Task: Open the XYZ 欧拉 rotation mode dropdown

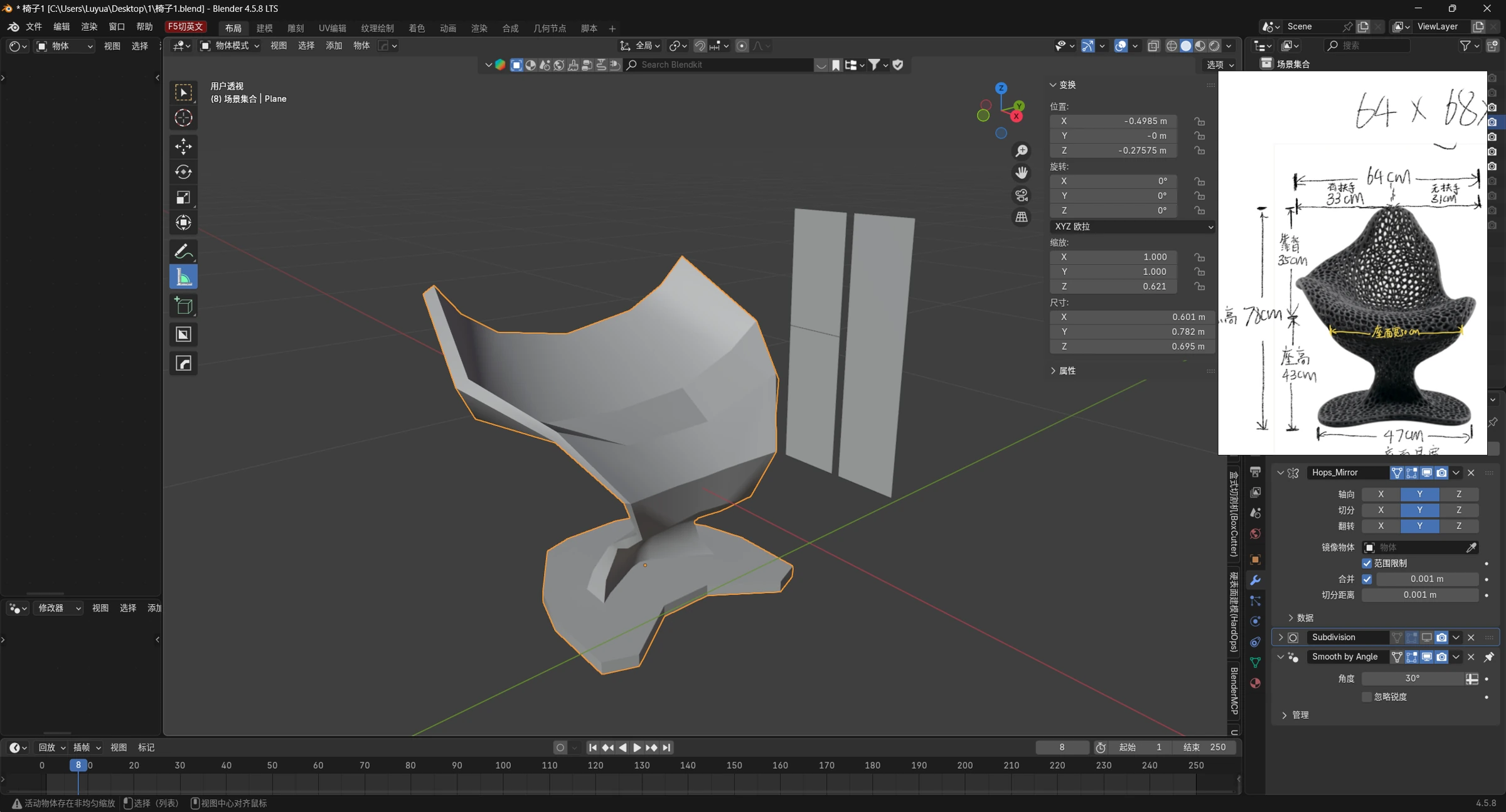Action: pos(1133,227)
